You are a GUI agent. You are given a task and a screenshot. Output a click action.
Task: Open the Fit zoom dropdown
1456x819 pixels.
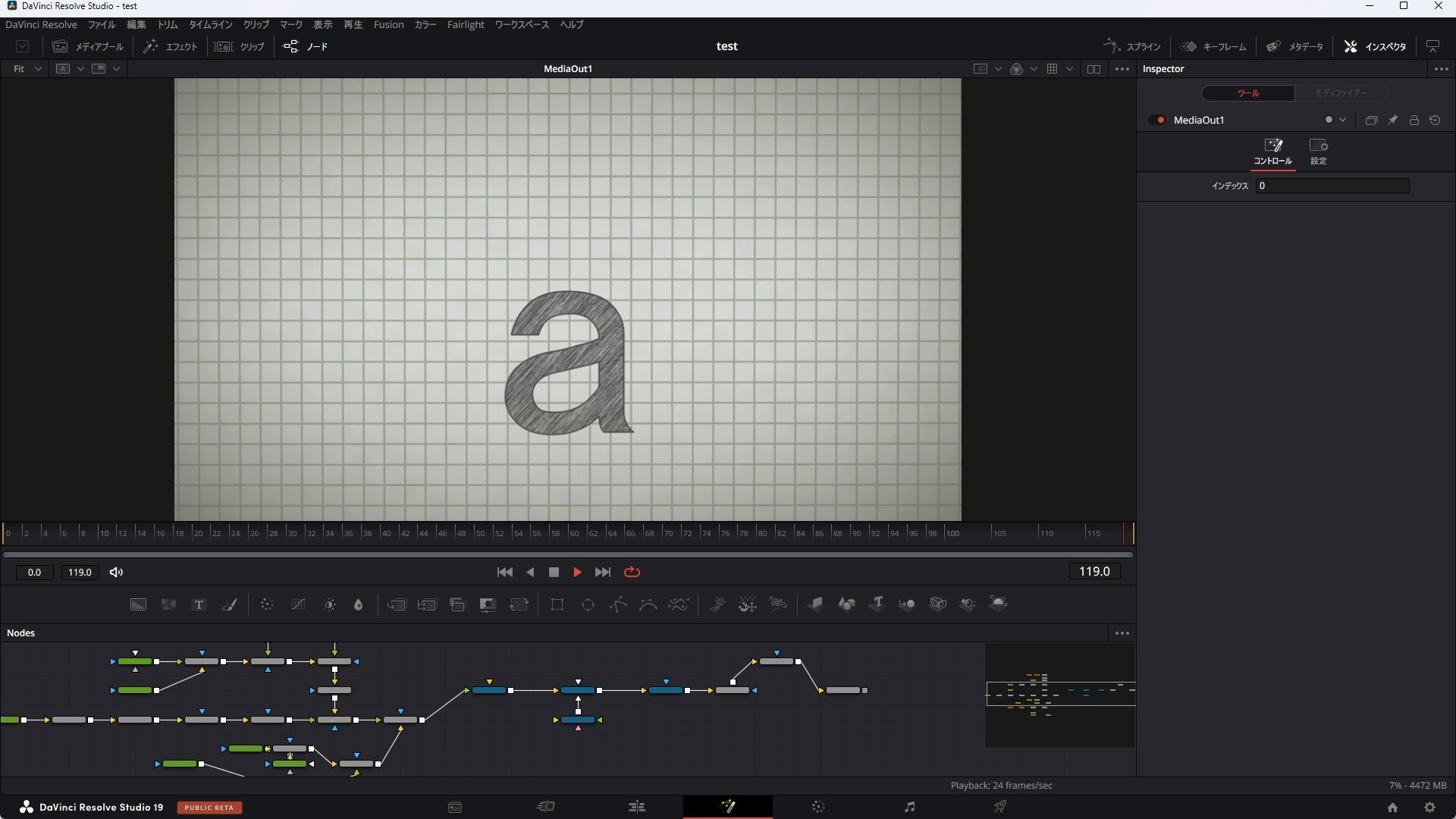point(27,69)
